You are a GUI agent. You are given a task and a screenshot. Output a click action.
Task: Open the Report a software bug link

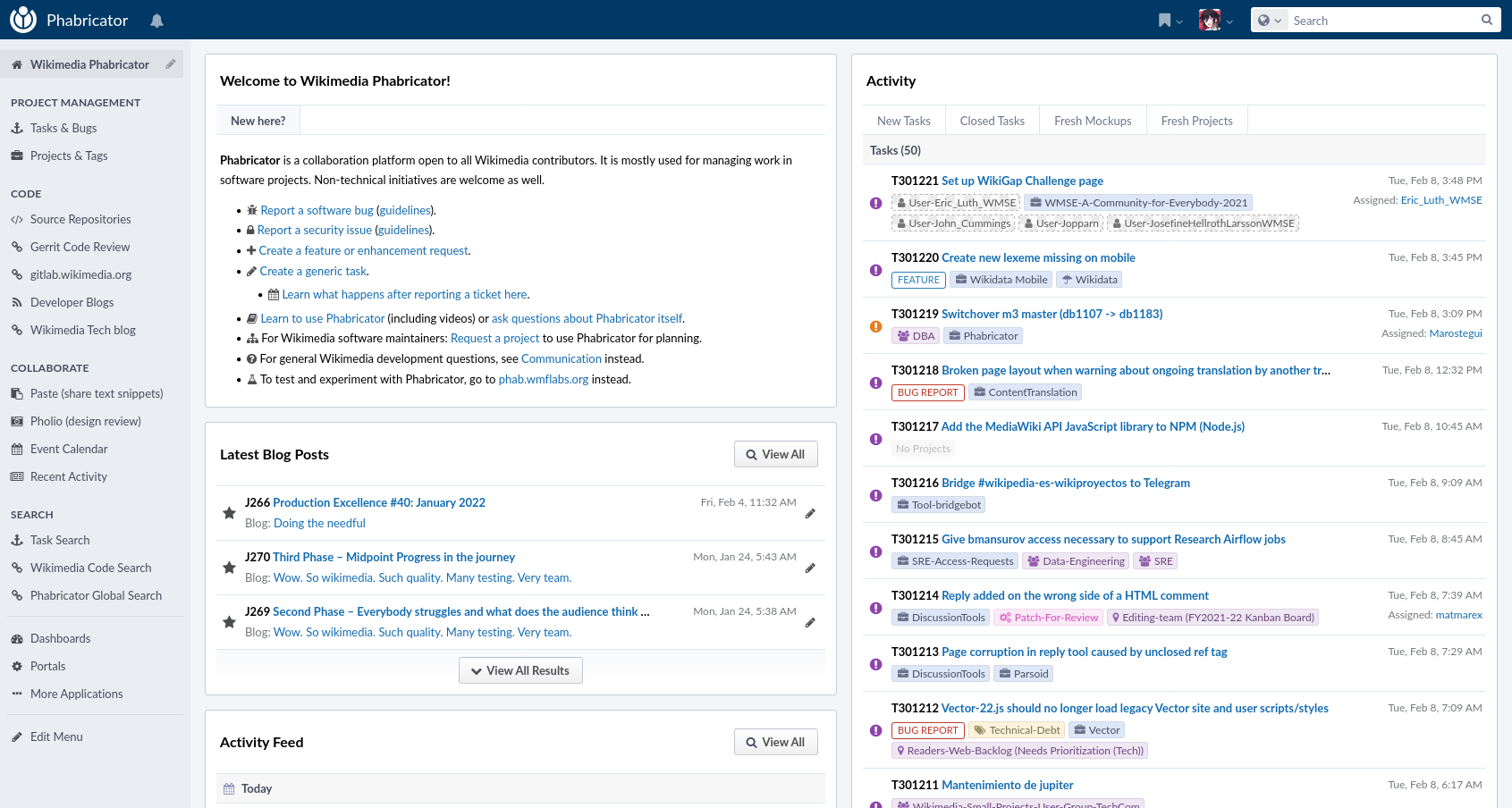317,210
